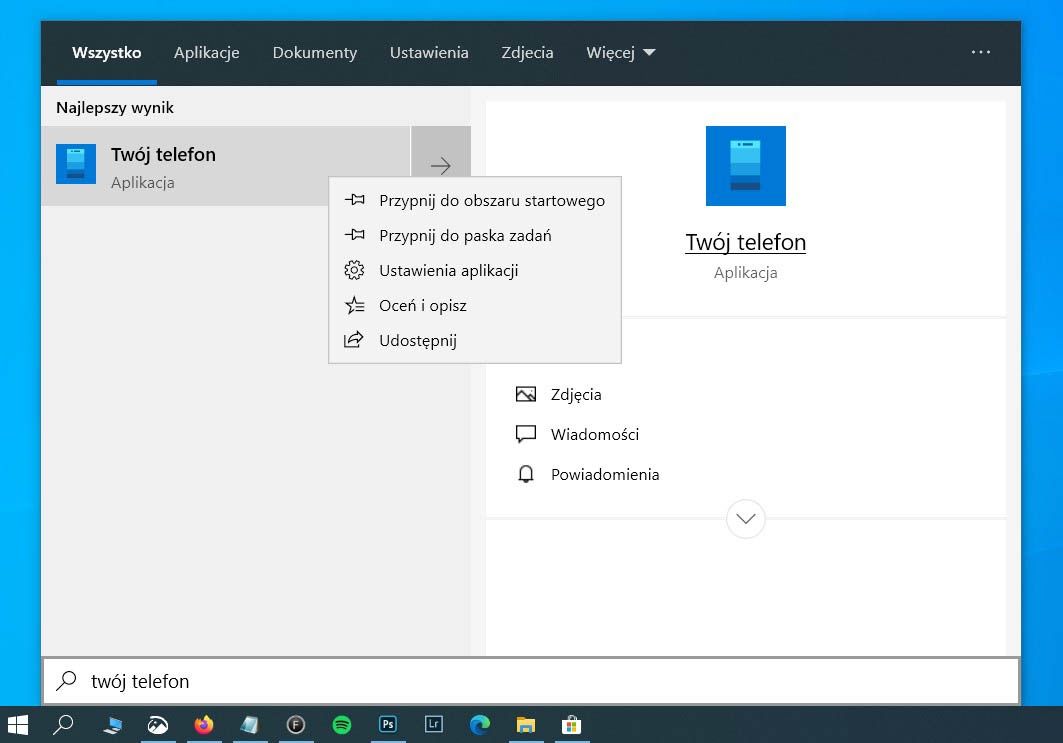Switch to the Ustawienia tab
This screenshot has width=1063, height=743.
point(429,52)
